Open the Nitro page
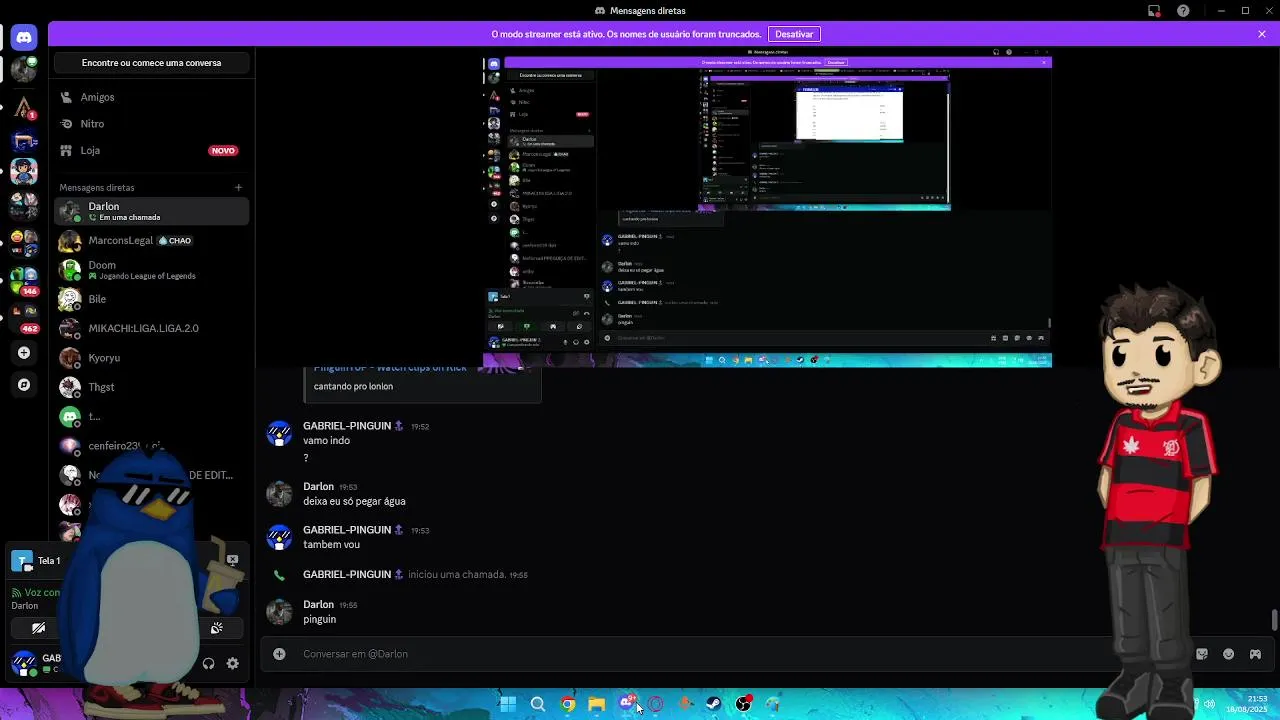1280x720 pixels. click(151, 124)
